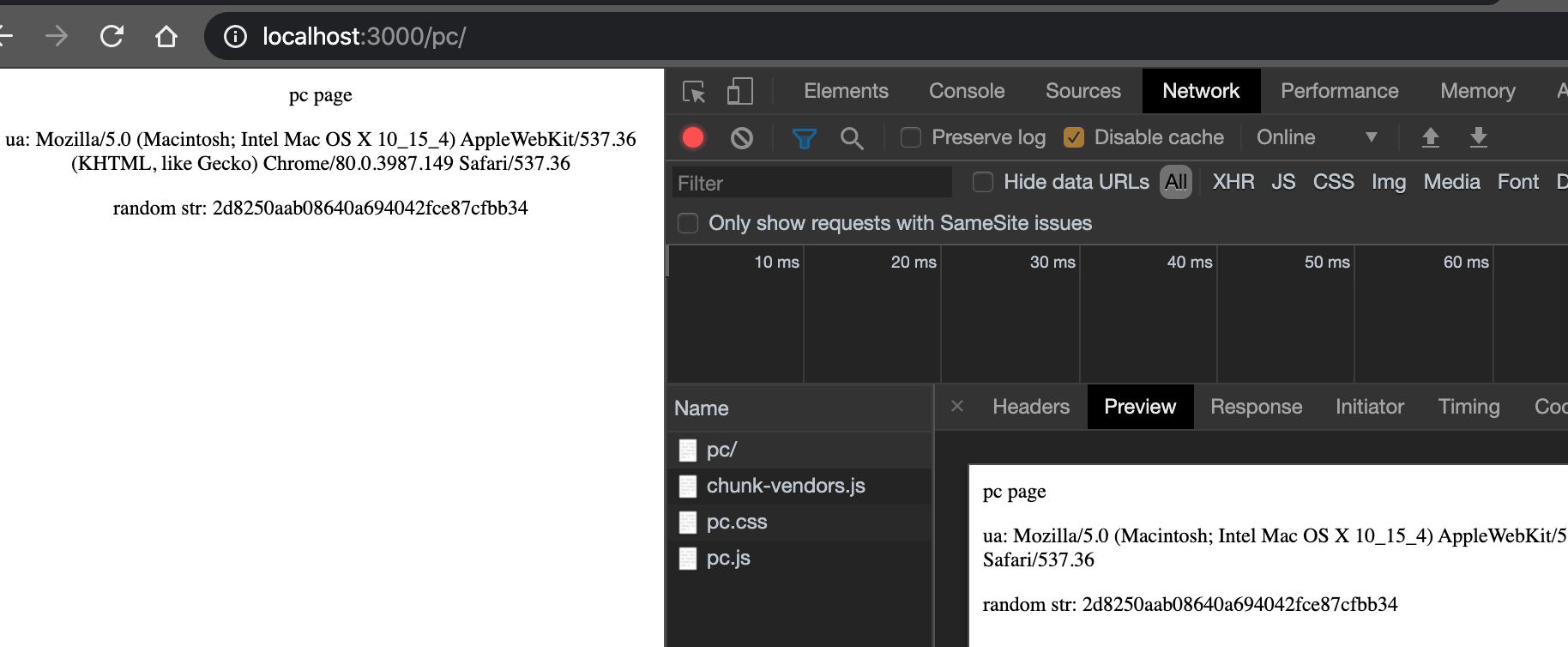Click the Filter text input field
The image size is (1568, 647).
pyautogui.click(x=811, y=183)
